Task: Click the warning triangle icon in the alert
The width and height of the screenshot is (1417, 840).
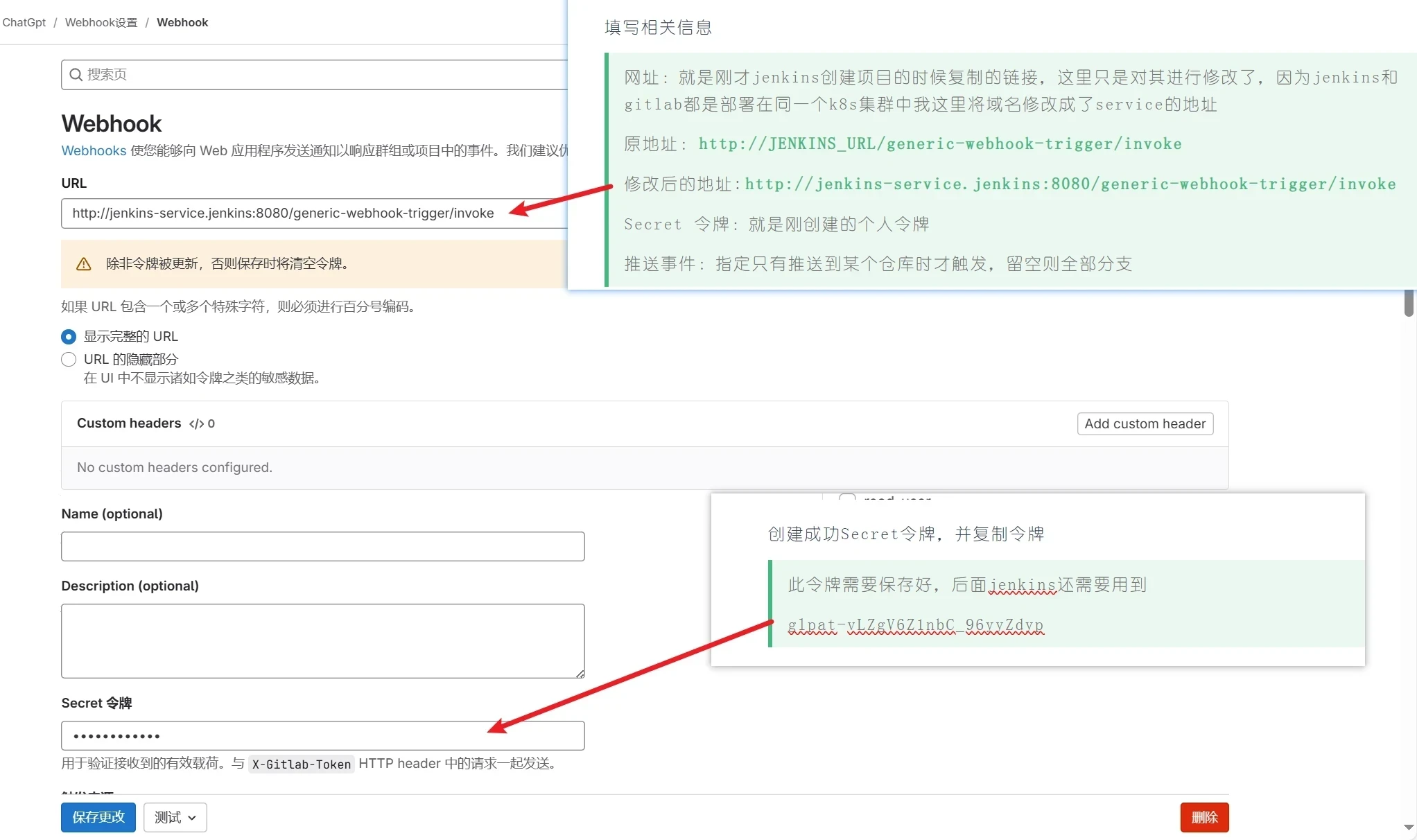Action: [x=84, y=264]
